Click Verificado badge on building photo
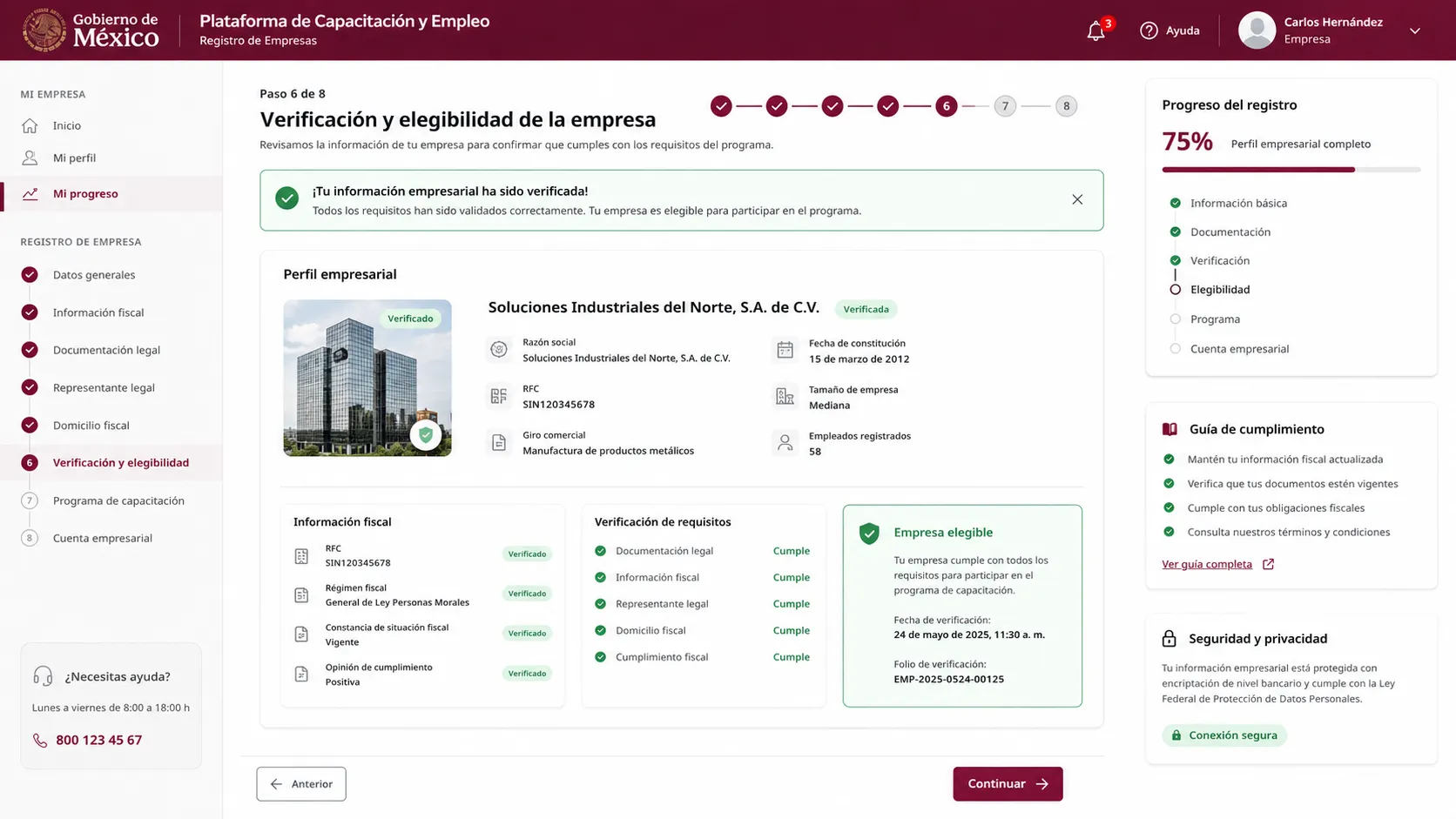1456x819 pixels. click(x=410, y=319)
